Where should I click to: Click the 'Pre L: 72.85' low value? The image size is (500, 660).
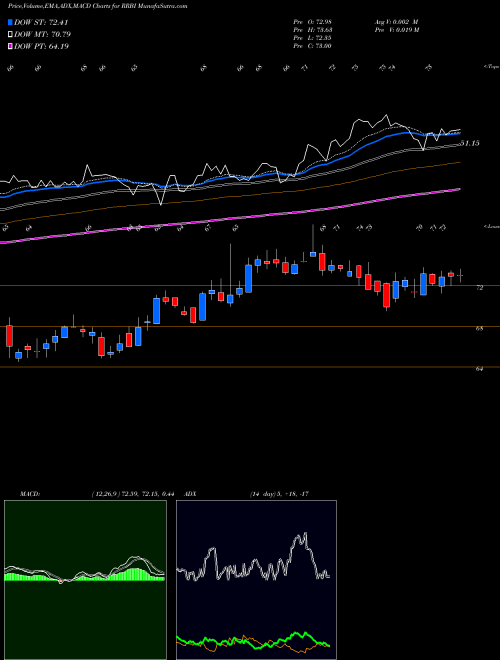click(313, 38)
